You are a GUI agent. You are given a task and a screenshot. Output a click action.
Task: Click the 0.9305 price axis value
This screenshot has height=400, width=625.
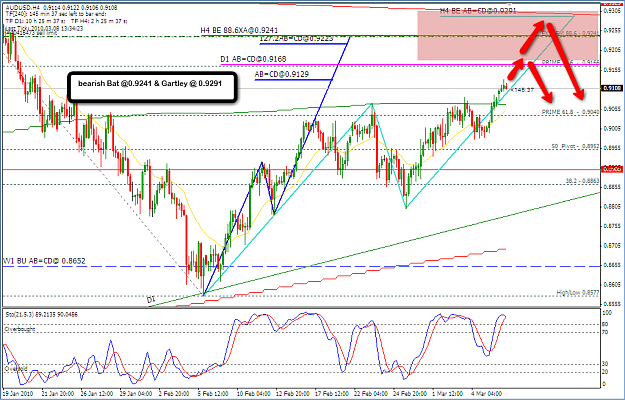coord(613,11)
